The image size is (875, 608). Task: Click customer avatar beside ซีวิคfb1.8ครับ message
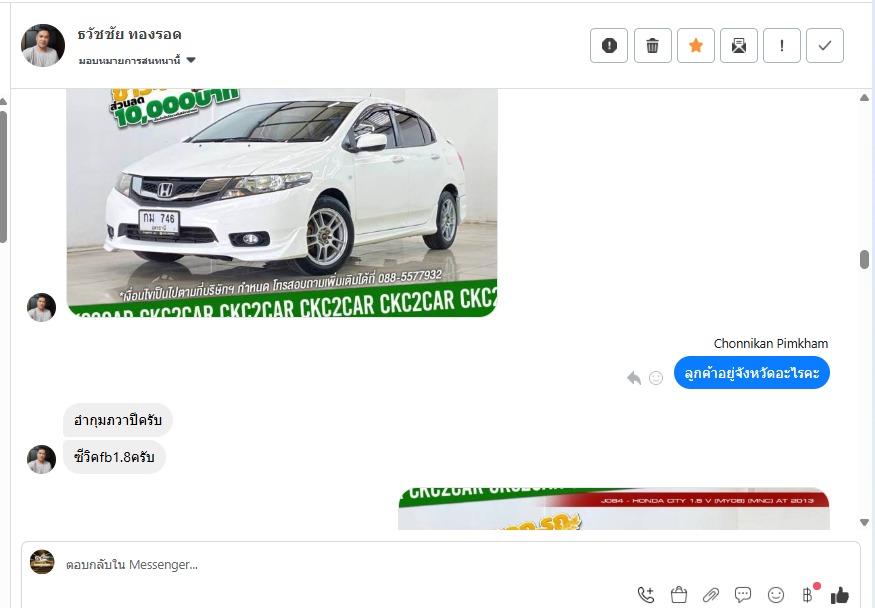(x=41, y=460)
